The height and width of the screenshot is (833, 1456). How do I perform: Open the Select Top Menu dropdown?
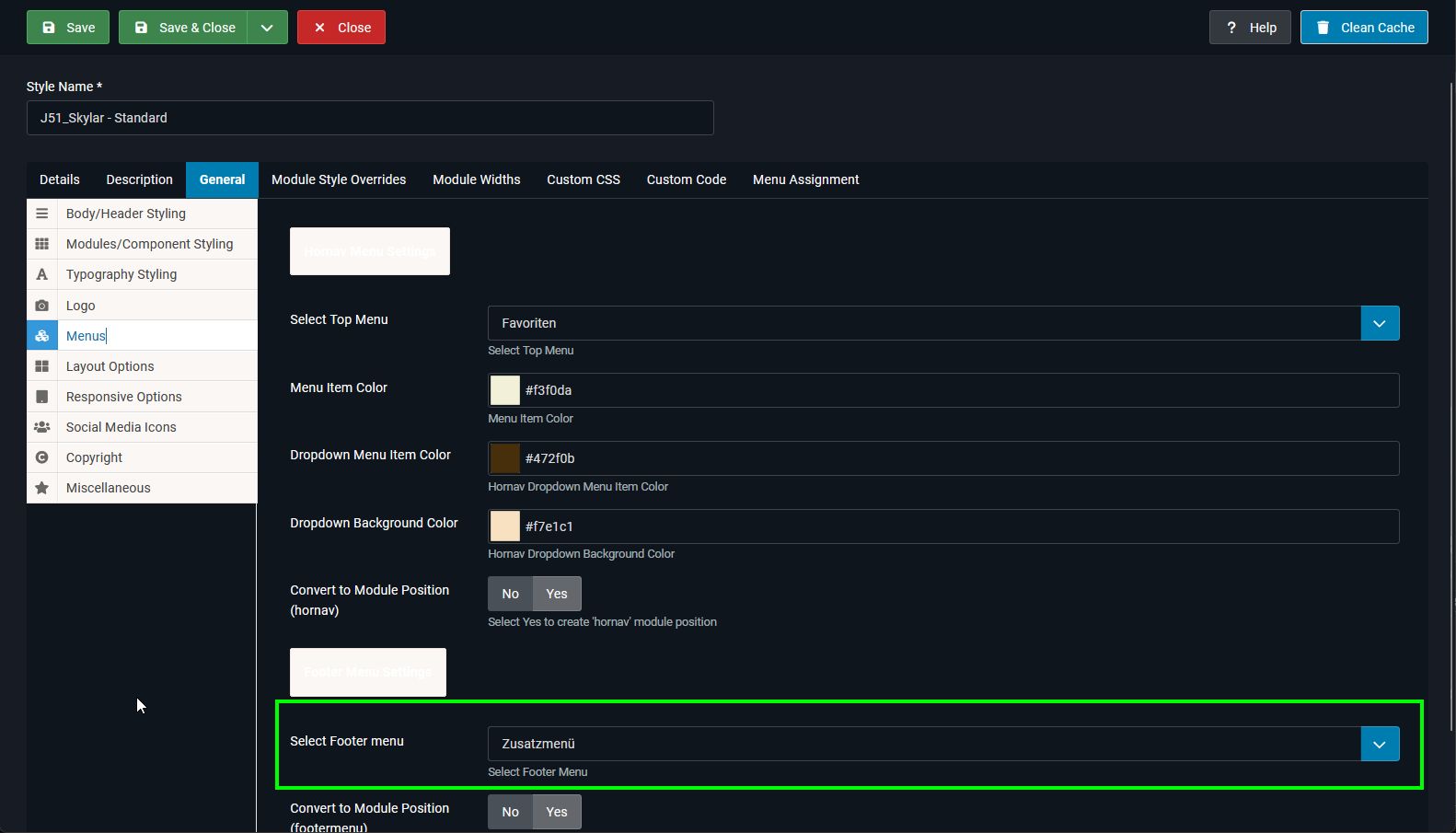click(1379, 323)
